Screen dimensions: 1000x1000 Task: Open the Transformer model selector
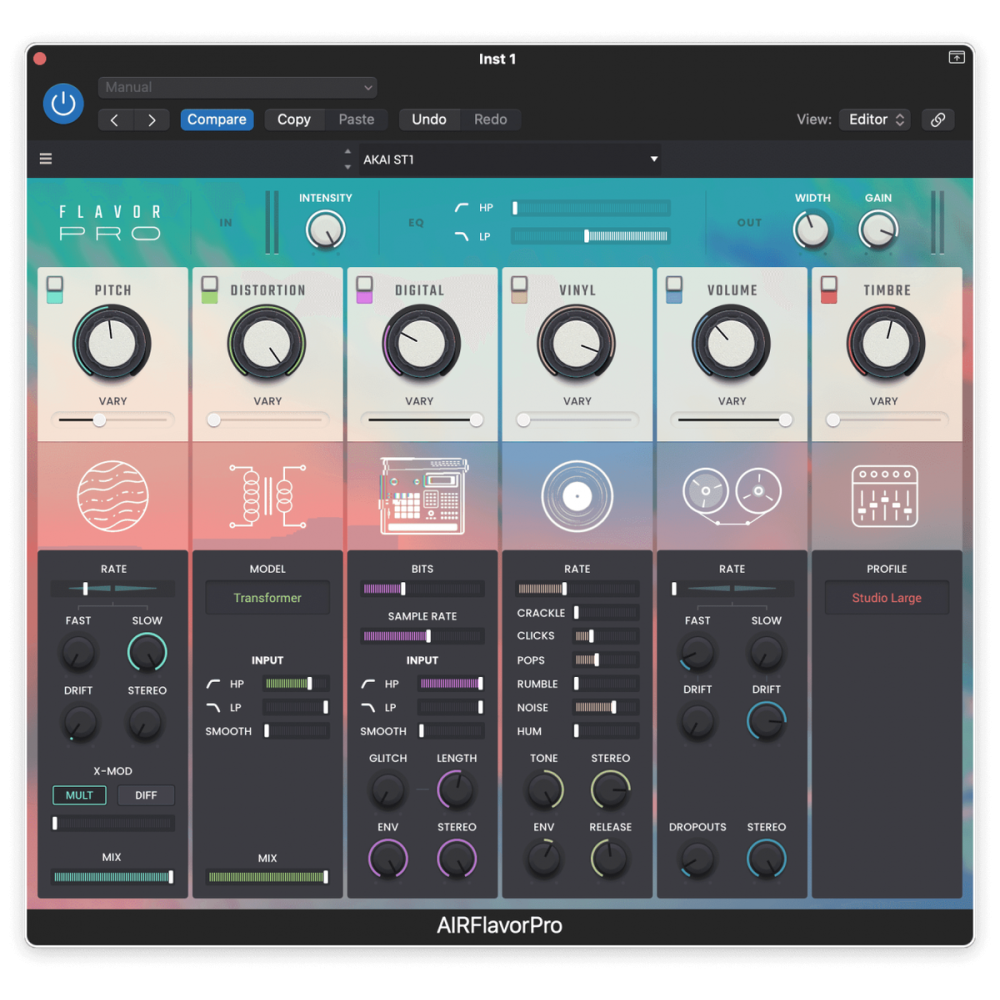[x=267, y=597]
